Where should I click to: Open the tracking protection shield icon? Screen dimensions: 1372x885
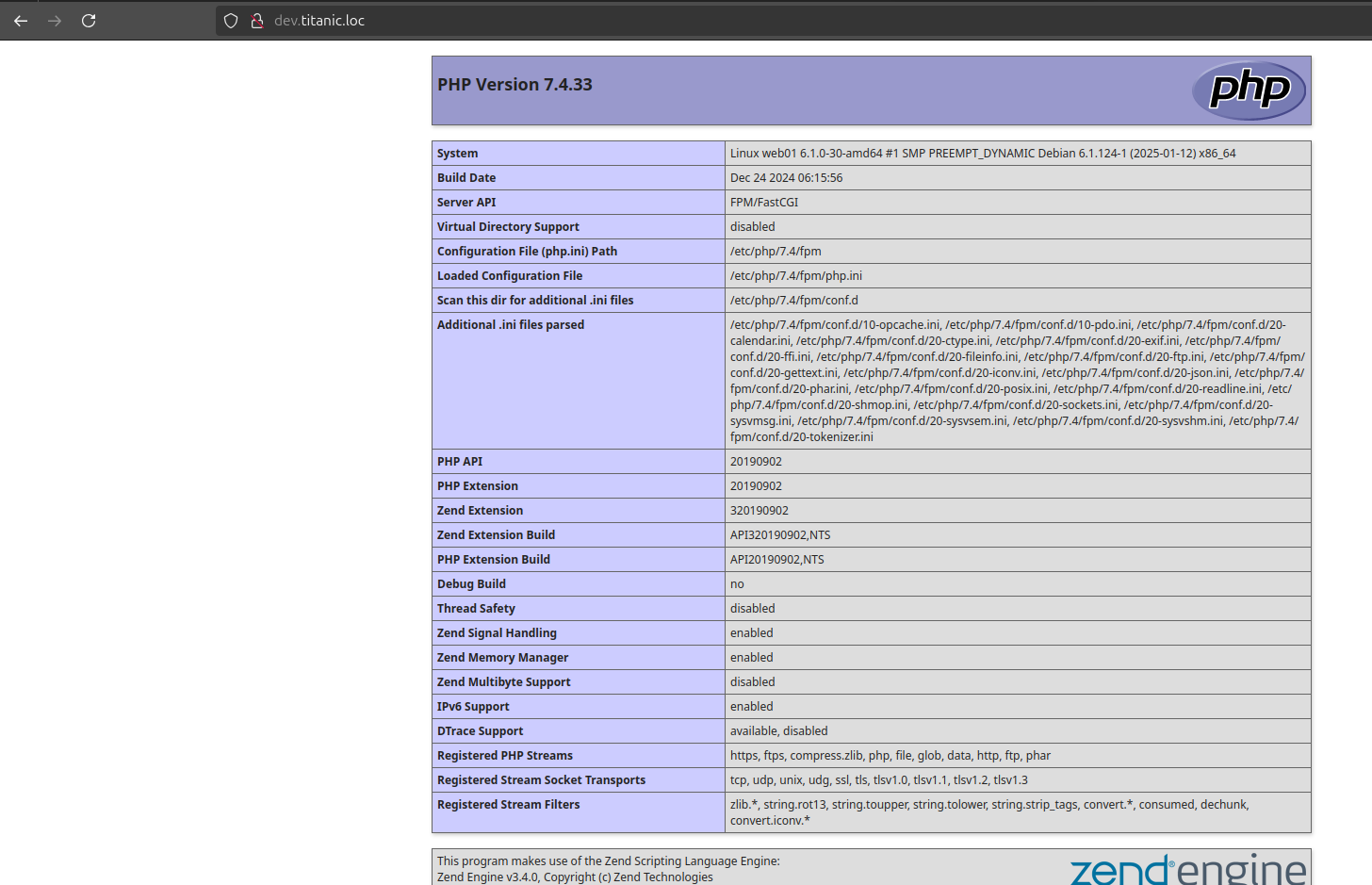(x=231, y=21)
